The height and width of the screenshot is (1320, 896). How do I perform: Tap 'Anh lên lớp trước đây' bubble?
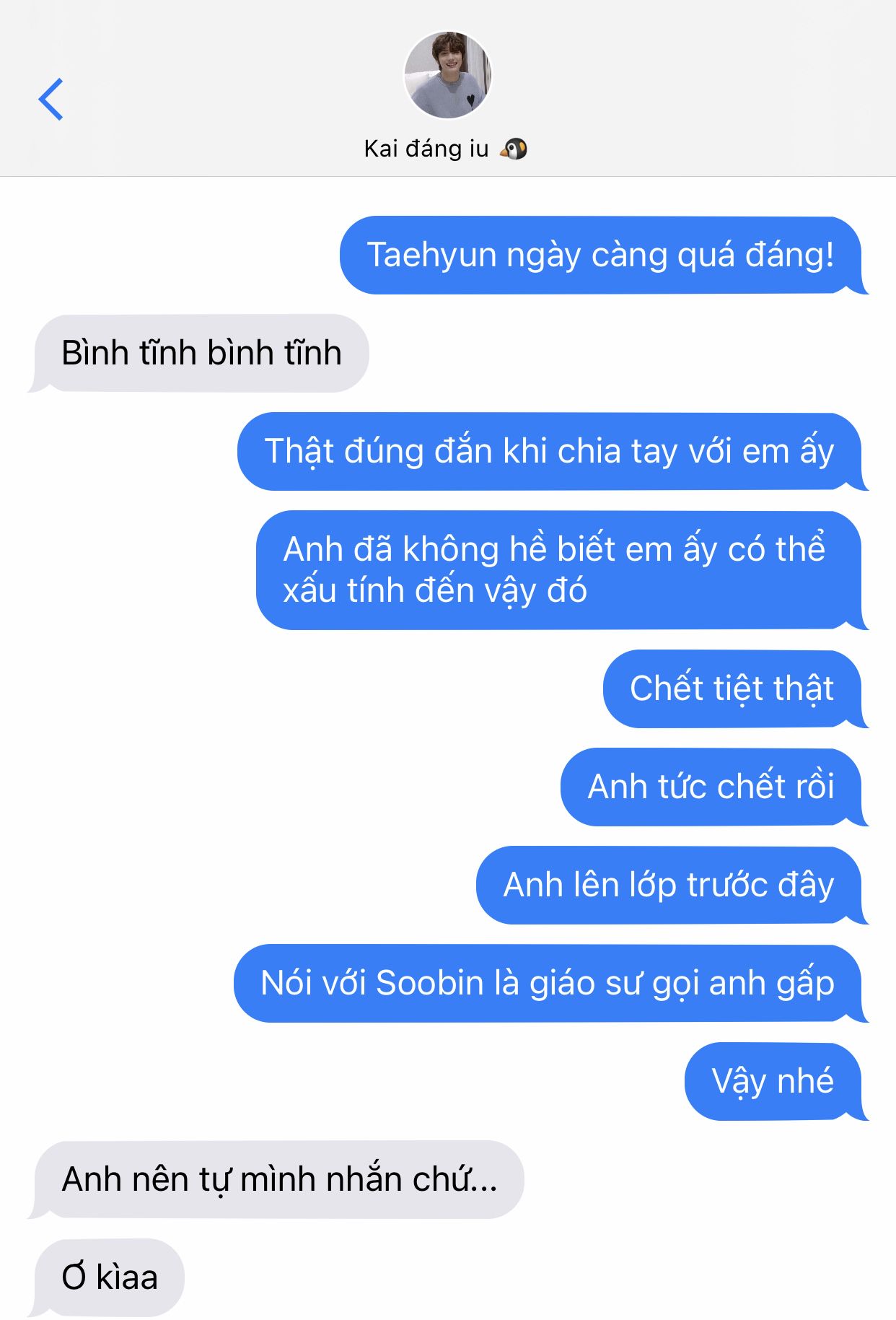pos(672,885)
